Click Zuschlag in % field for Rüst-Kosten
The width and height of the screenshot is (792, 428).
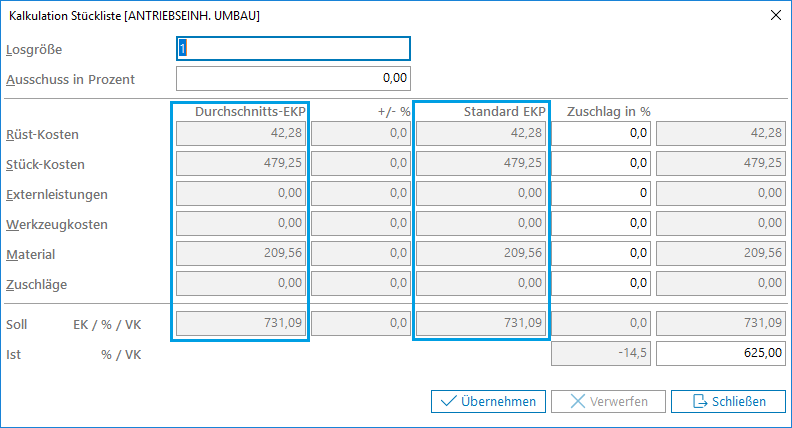tap(601, 134)
